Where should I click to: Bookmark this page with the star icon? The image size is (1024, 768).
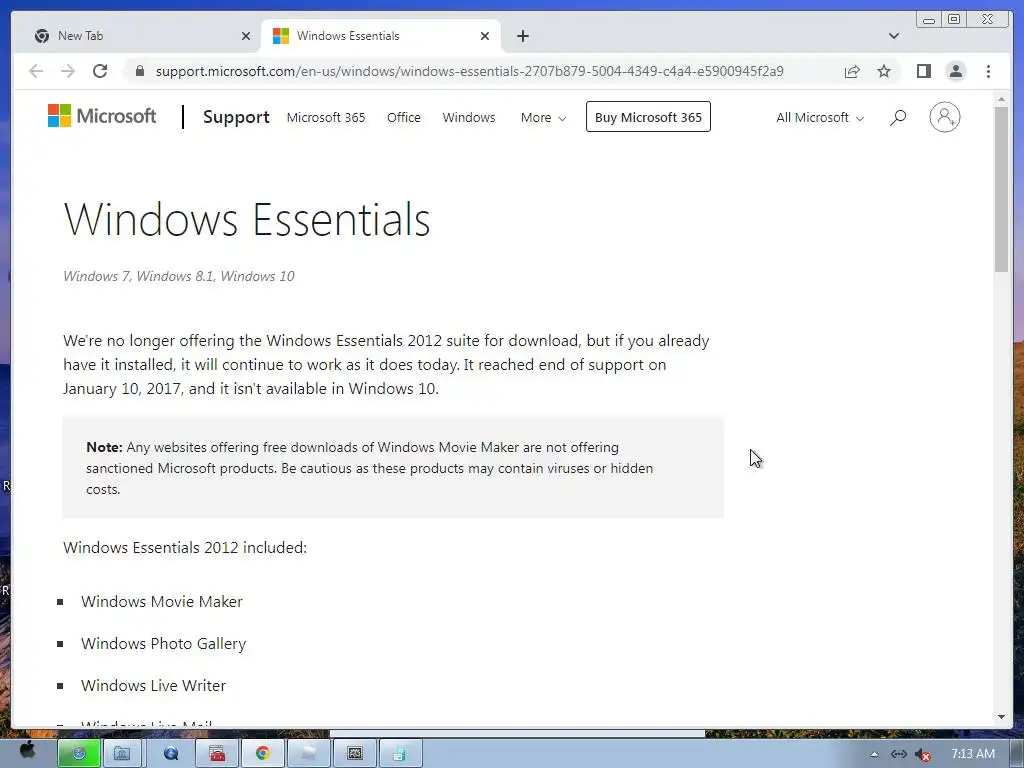click(884, 71)
